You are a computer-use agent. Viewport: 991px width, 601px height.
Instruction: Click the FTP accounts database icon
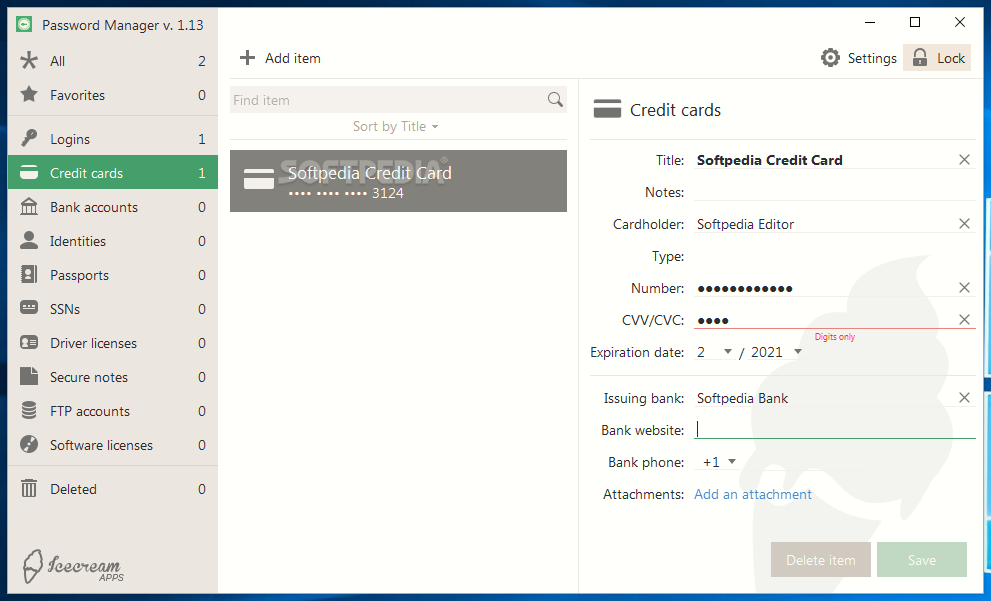pyautogui.click(x=28, y=410)
